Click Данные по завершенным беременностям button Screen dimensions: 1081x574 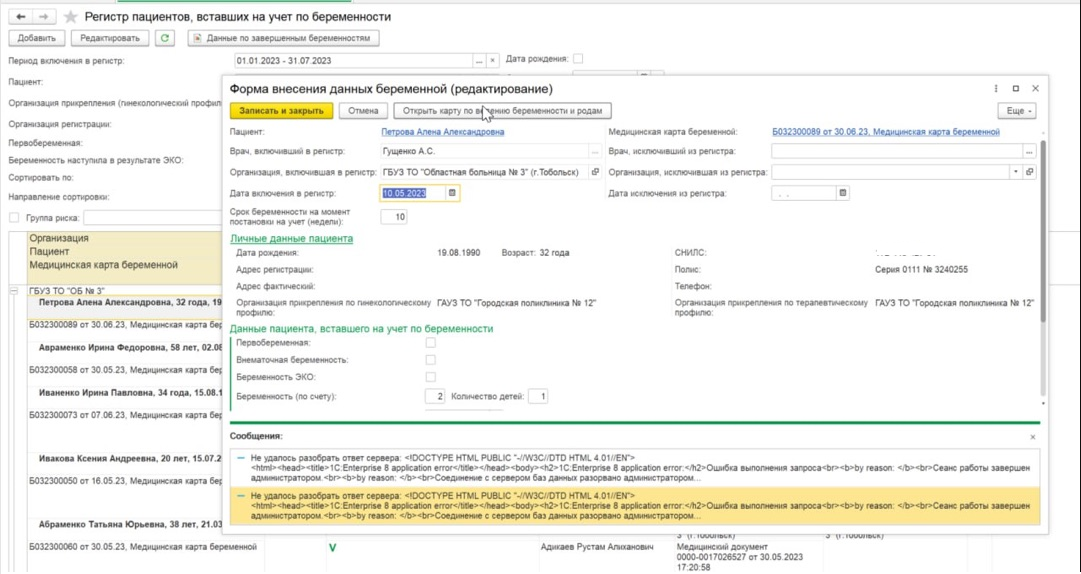pyautogui.click(x=284, y=38)
